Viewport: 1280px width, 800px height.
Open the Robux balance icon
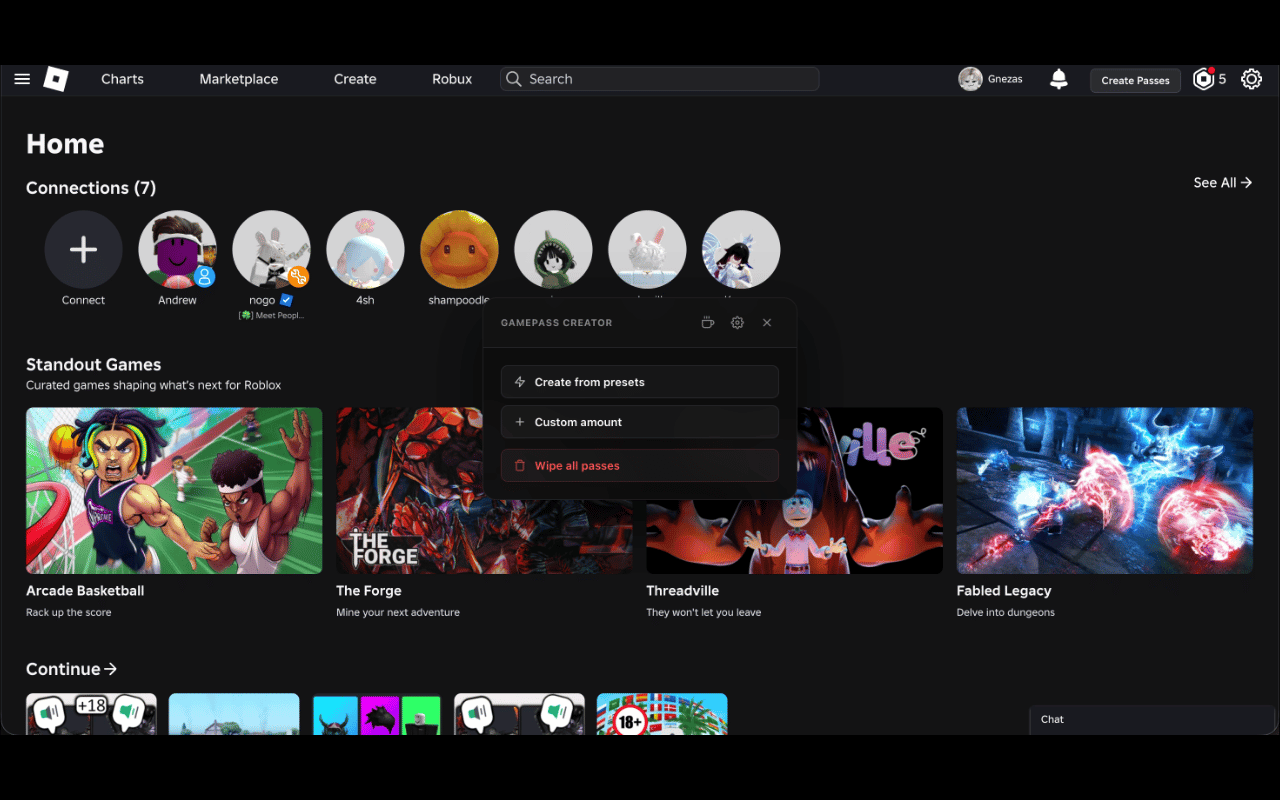pyautogui.click(x=1203, y=79)
